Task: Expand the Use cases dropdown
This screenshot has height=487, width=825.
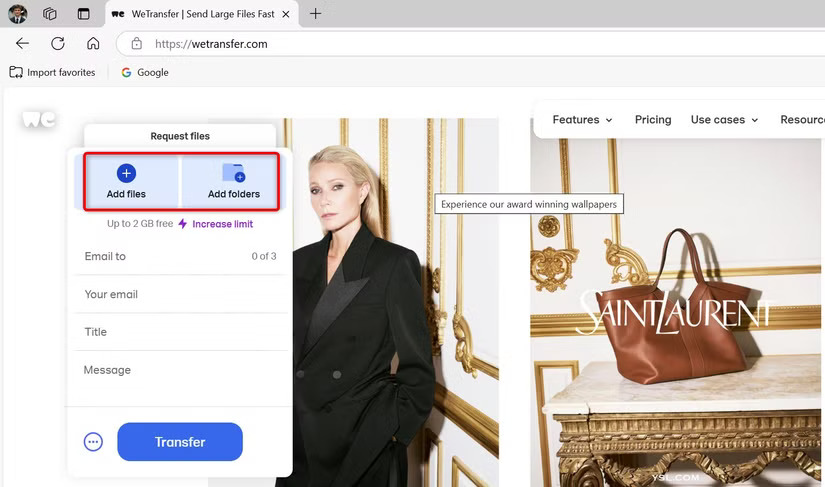Action: click(725, 119)
